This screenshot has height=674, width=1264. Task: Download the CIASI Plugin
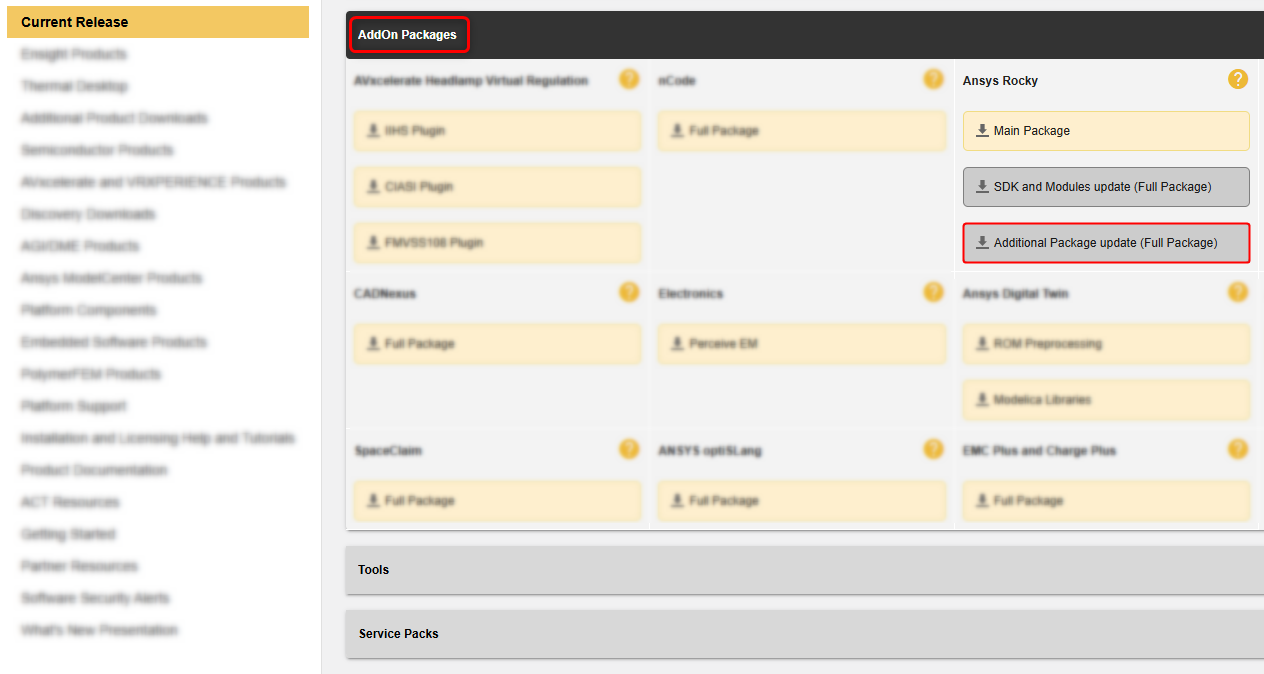[497, 187]
